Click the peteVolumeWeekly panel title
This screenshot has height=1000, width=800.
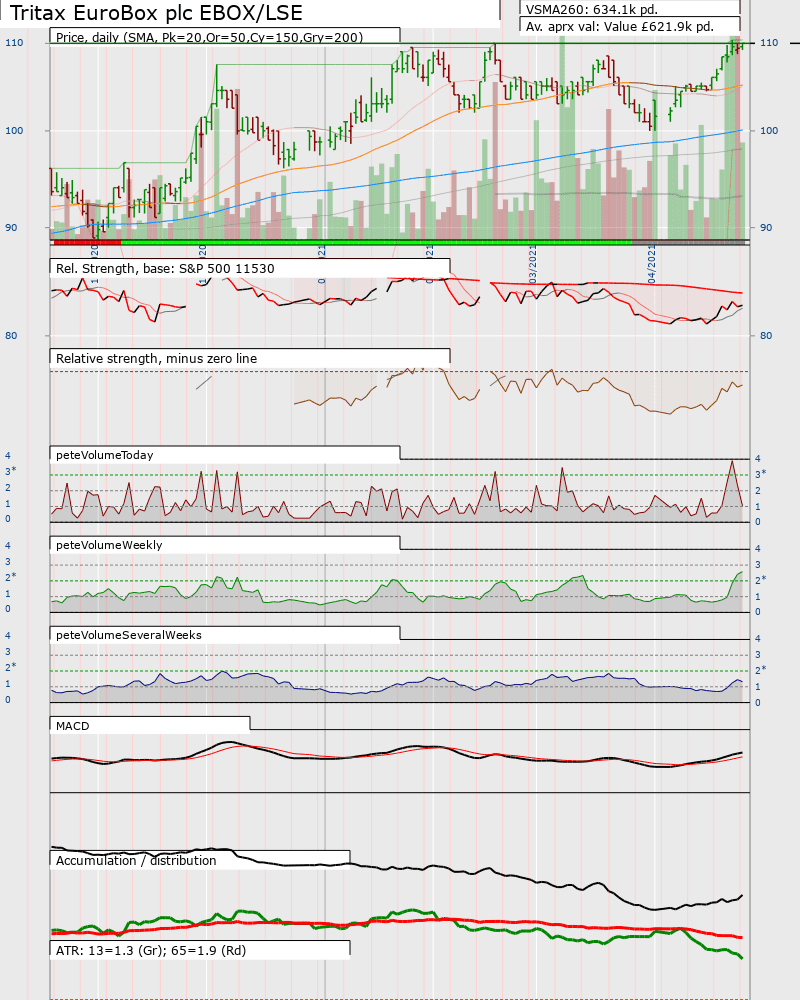point(109,545)
